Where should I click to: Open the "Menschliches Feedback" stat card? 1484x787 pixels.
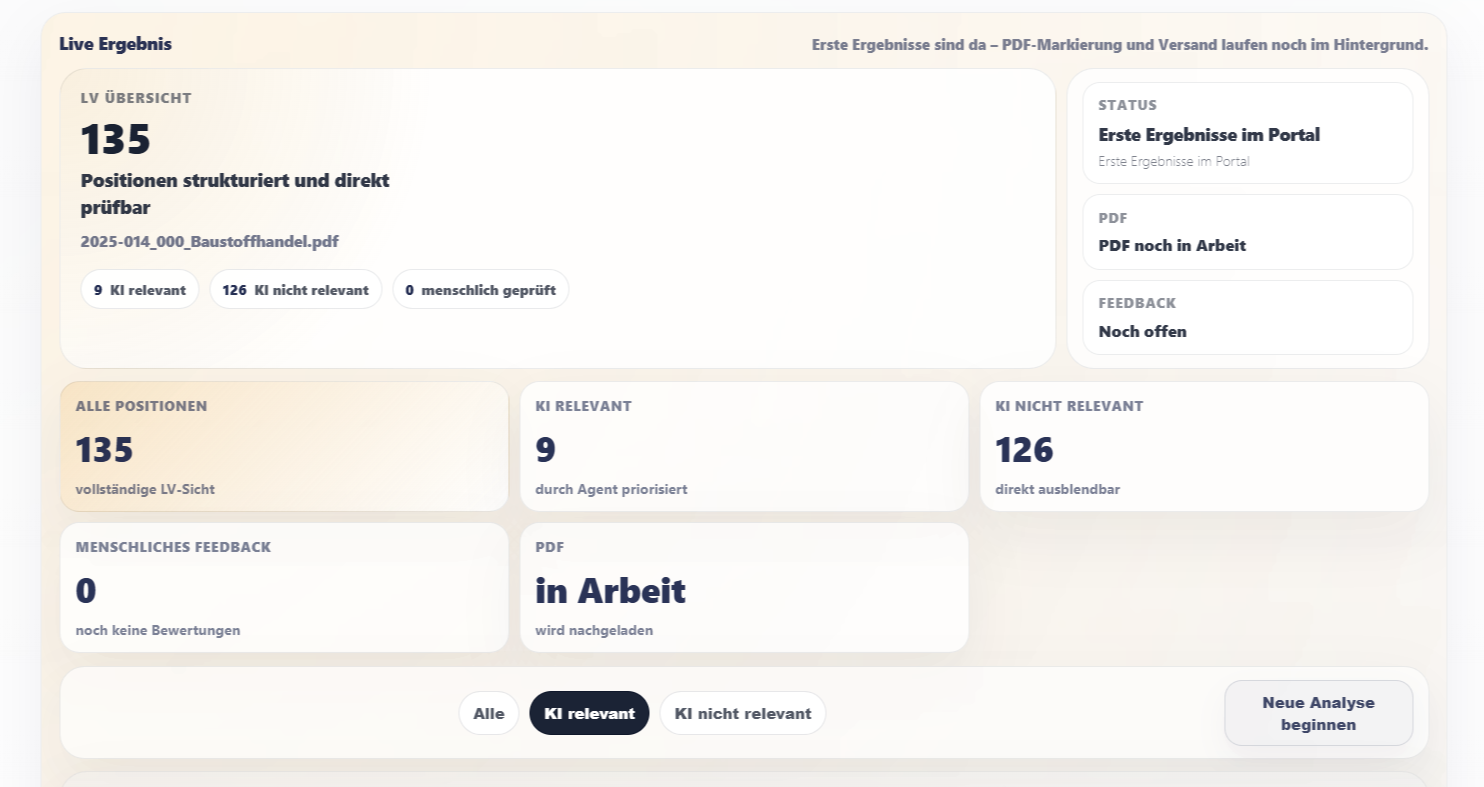284,588
